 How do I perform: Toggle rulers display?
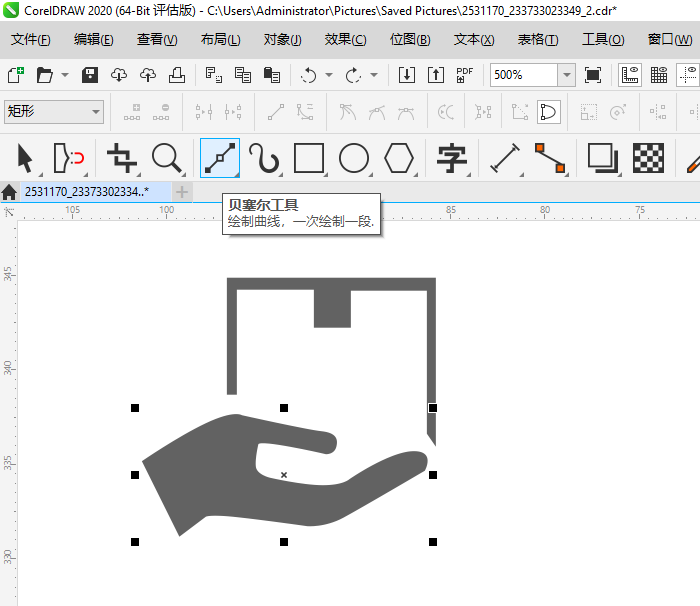(630, 75)
